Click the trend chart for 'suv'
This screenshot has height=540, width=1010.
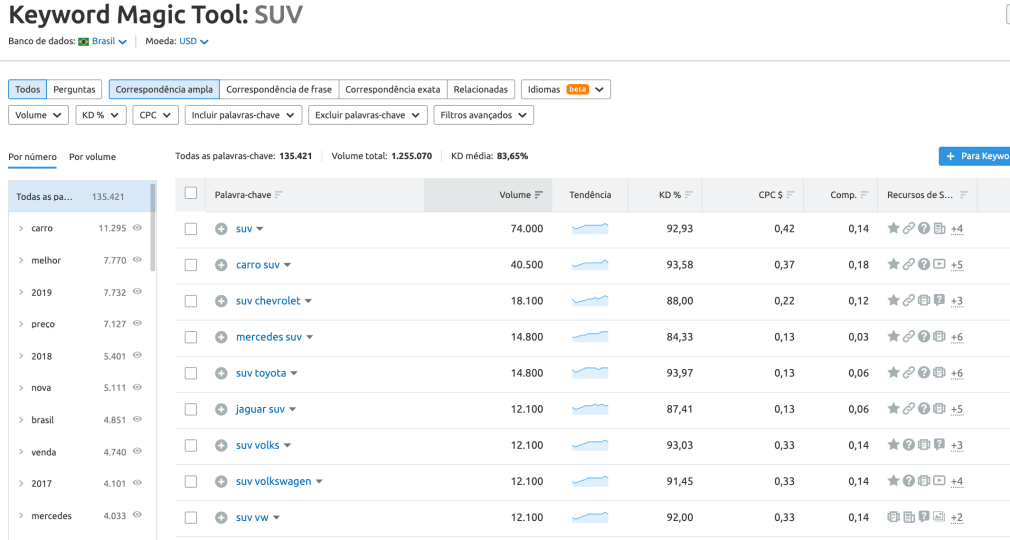tap(590, 228)
